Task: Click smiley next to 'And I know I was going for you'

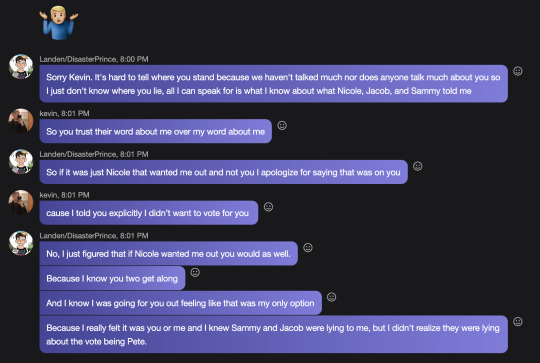Action: (x=331, y=297)
